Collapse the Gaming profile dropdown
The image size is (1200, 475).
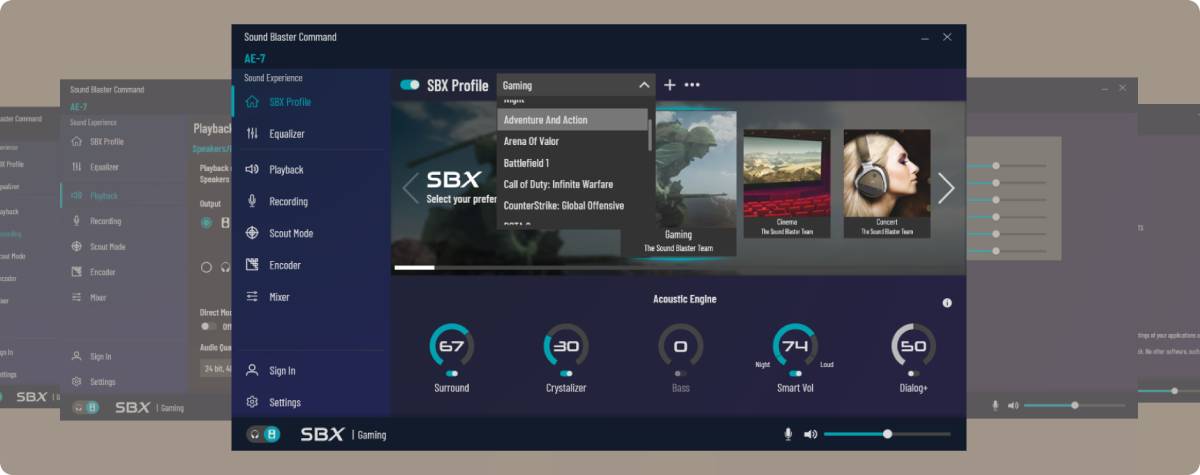pyautogui.click(x=644, y=86)
